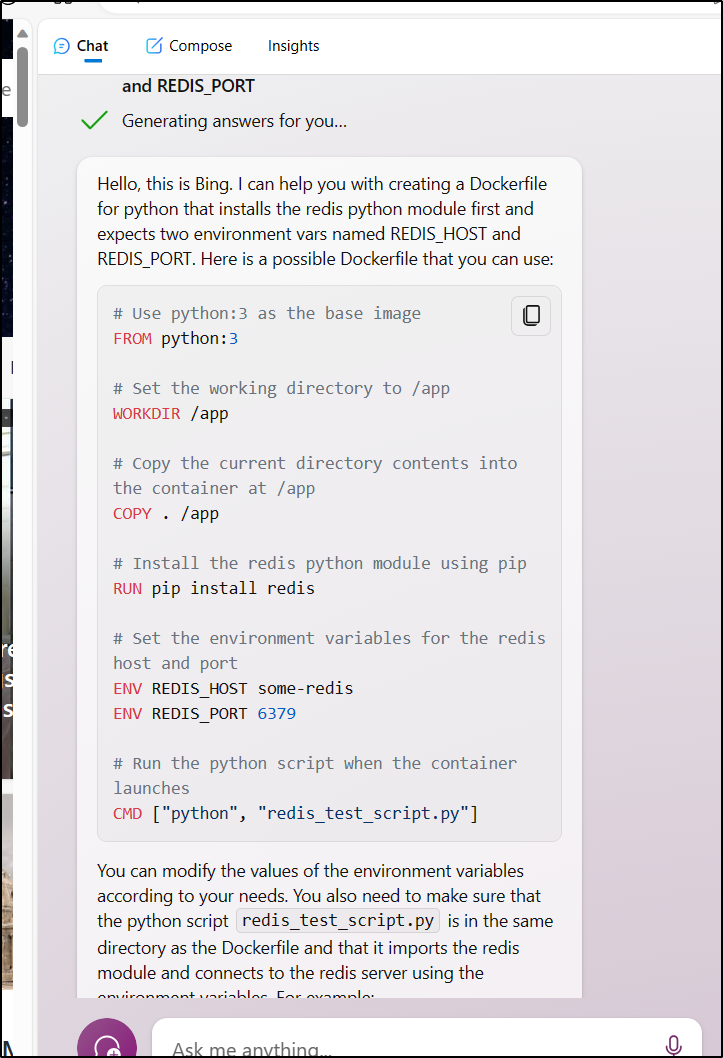Click the COPY . /app line
The height and width of the screenshot is (1058, 723).
point(166,513)
